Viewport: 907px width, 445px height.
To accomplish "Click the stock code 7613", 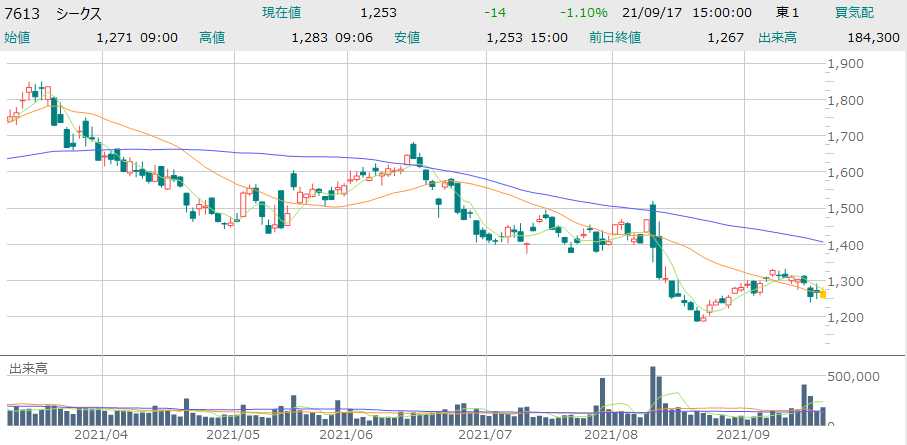I will click(x=23, y=13).
